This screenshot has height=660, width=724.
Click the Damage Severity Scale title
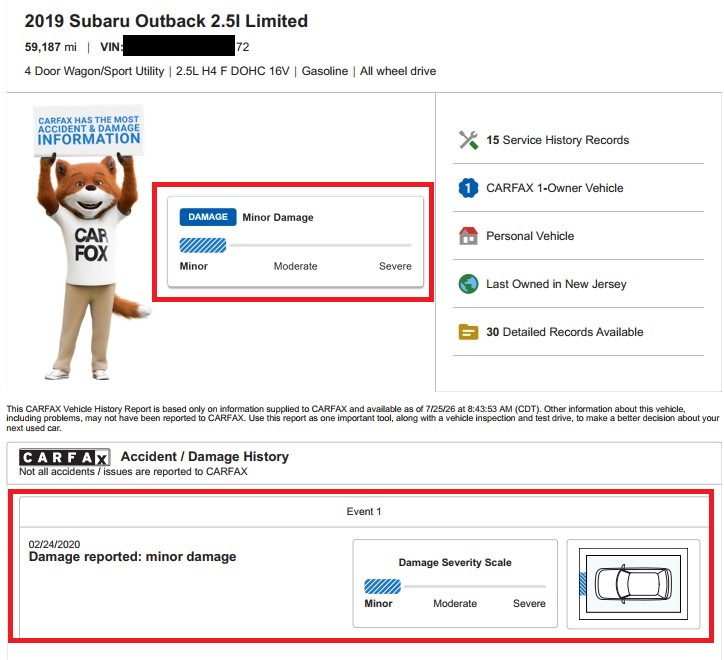tap(455, 563)
